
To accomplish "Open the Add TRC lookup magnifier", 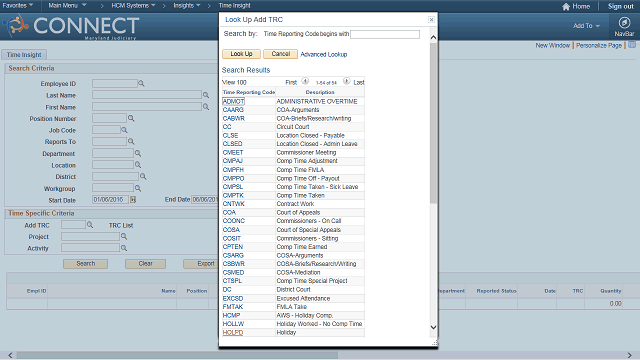I will coord(90,225).
